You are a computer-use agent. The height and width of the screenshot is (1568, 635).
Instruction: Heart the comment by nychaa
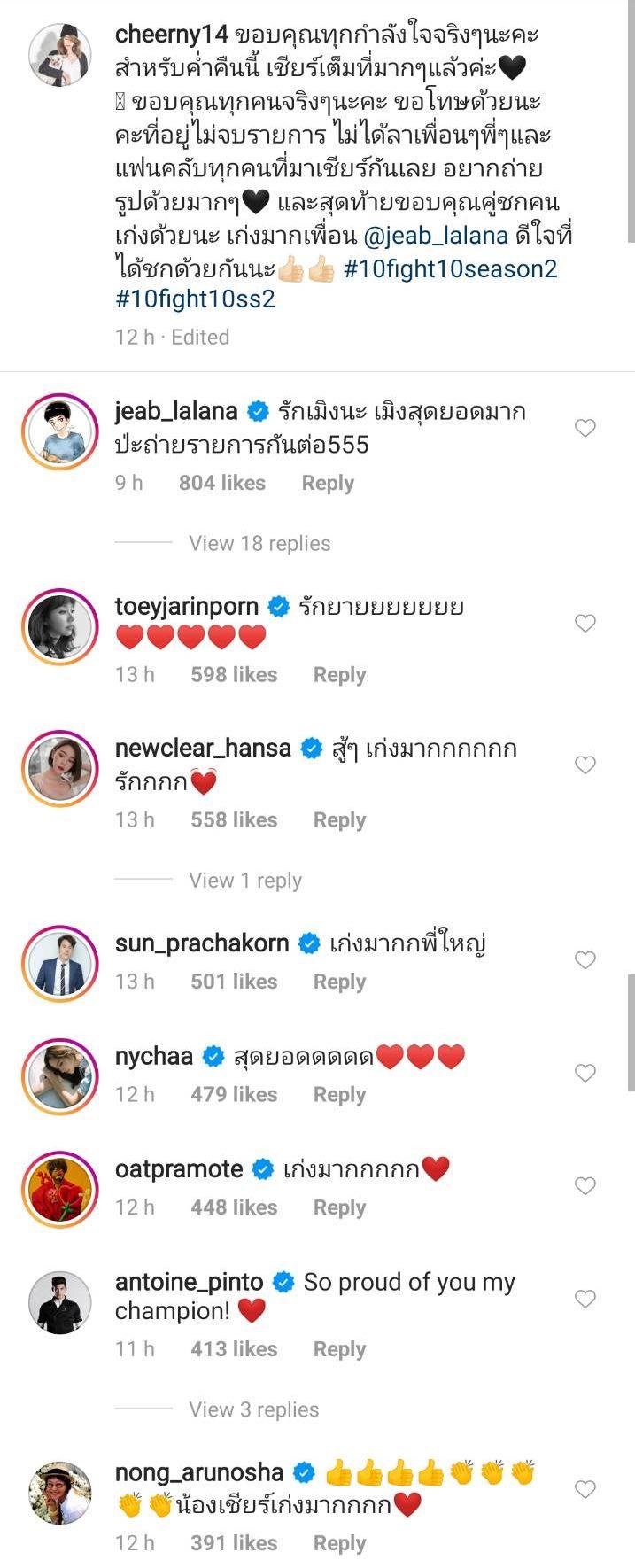click(x=585, y=1074)
